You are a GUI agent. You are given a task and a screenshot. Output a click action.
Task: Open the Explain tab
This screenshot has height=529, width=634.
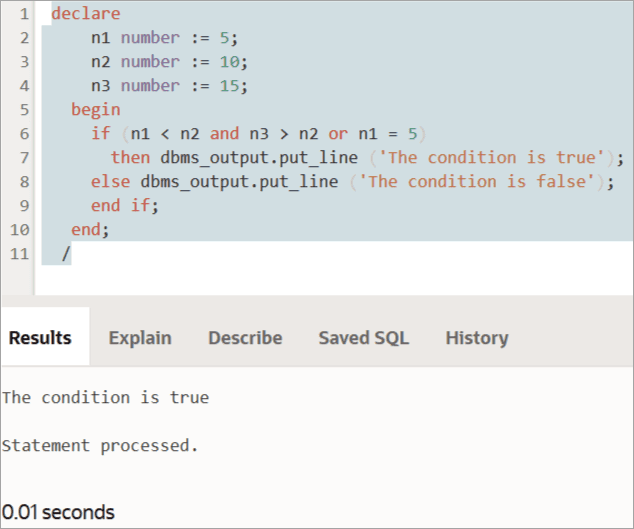[140, 337]
